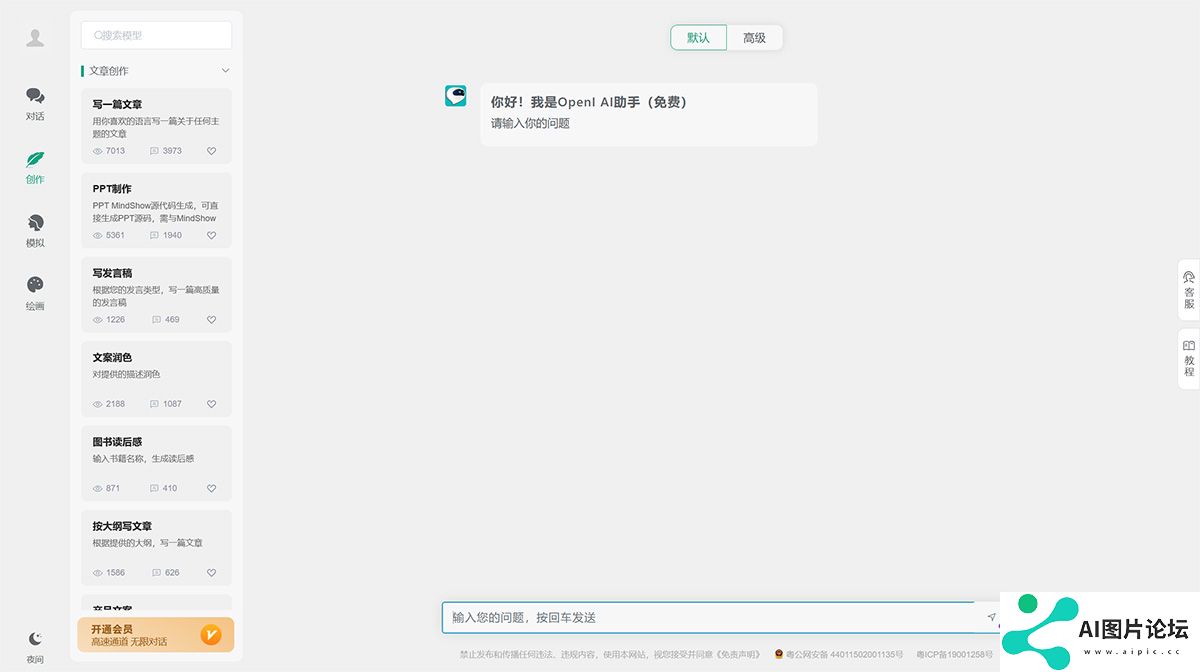Favorite the 图书读后感 heart icon
Viewport: 1200px width, 672px height.
211,489
